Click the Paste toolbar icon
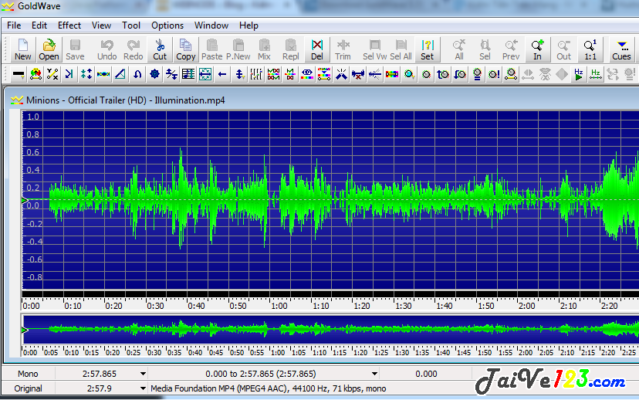The image size is (639, 400). (212, 50)
